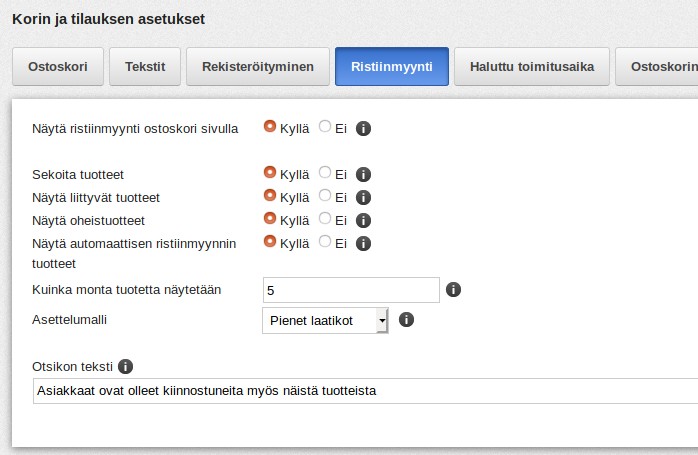Click info icon next to Otsikon teksti
Screen dimensions: 698x455
(126, 366)
